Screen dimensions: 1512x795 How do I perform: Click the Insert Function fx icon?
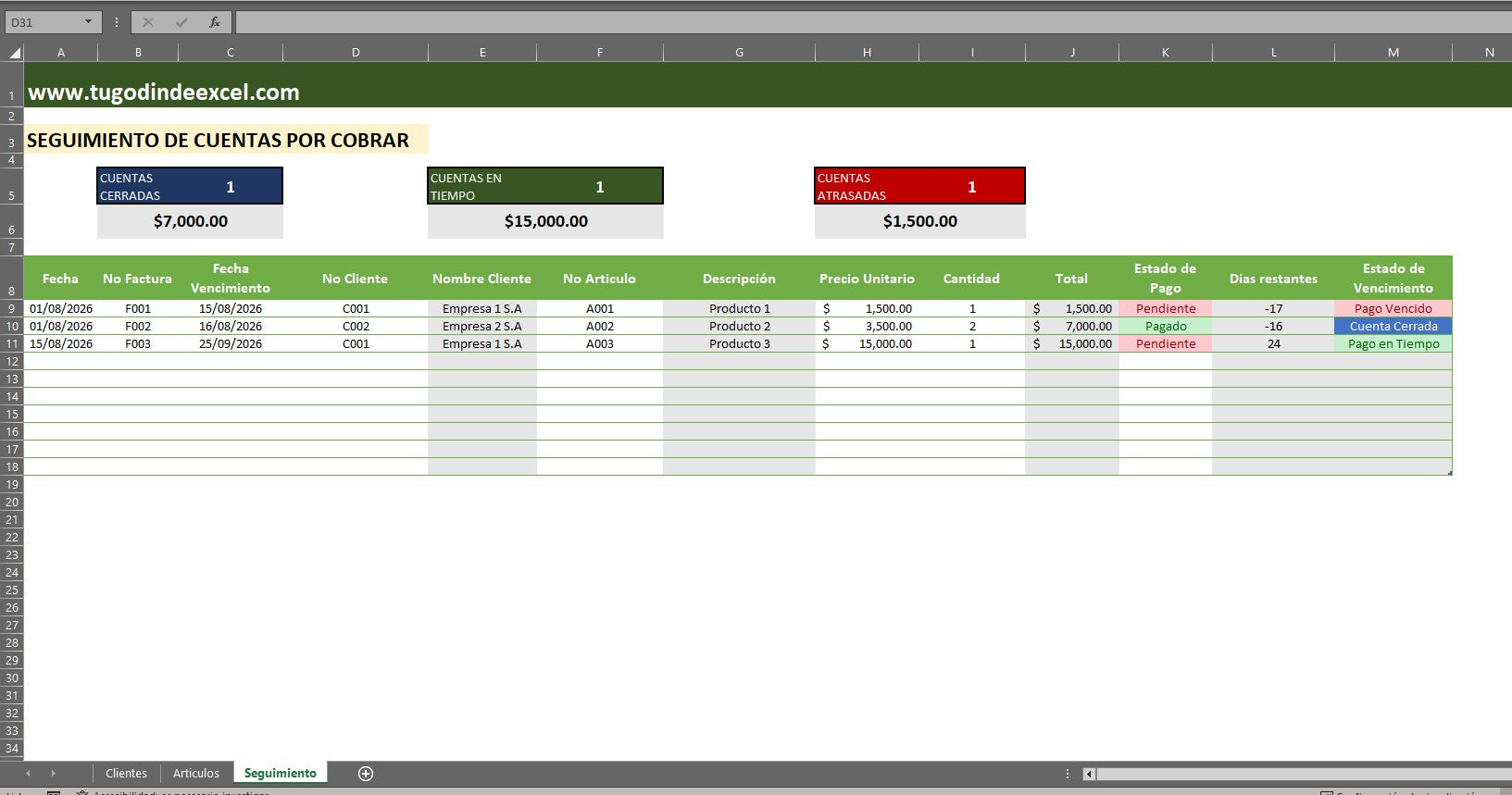click(x=214, y=22)
